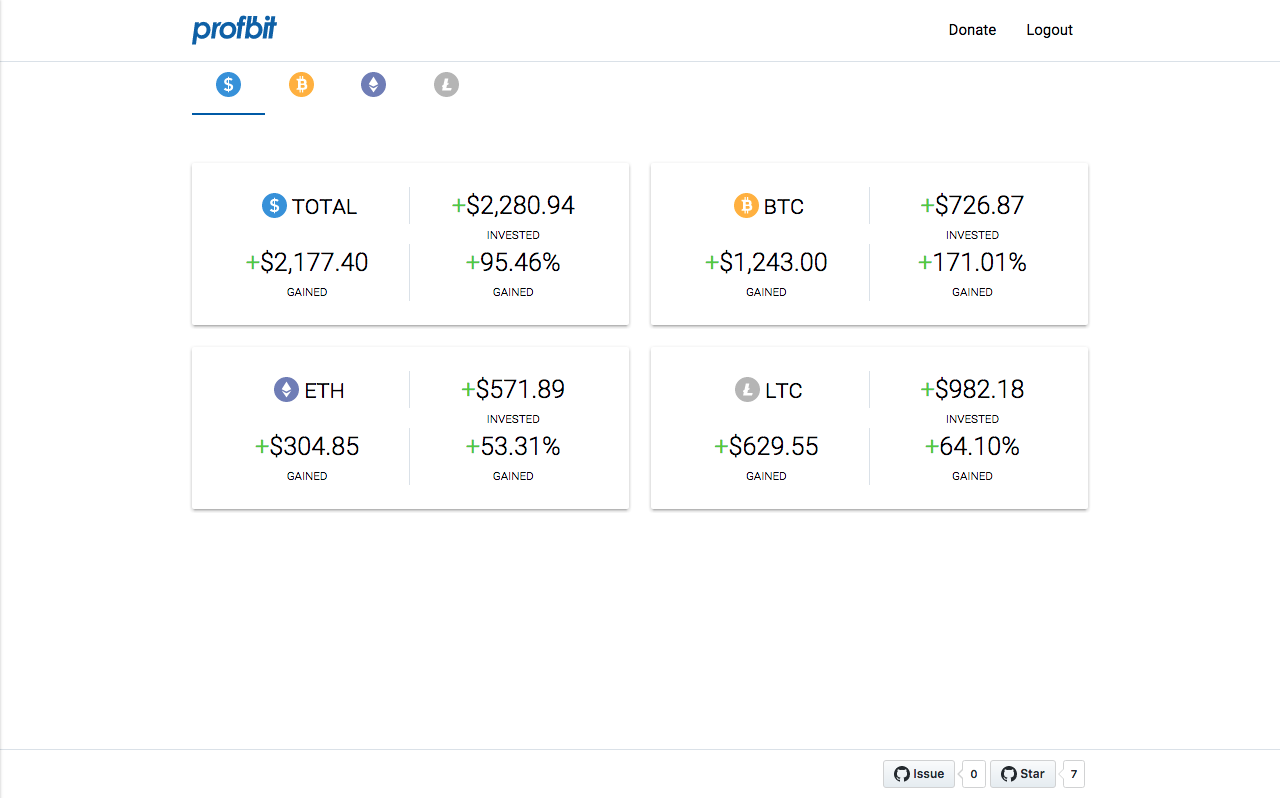Click the +53.31% gained value

tap(513, 446)
